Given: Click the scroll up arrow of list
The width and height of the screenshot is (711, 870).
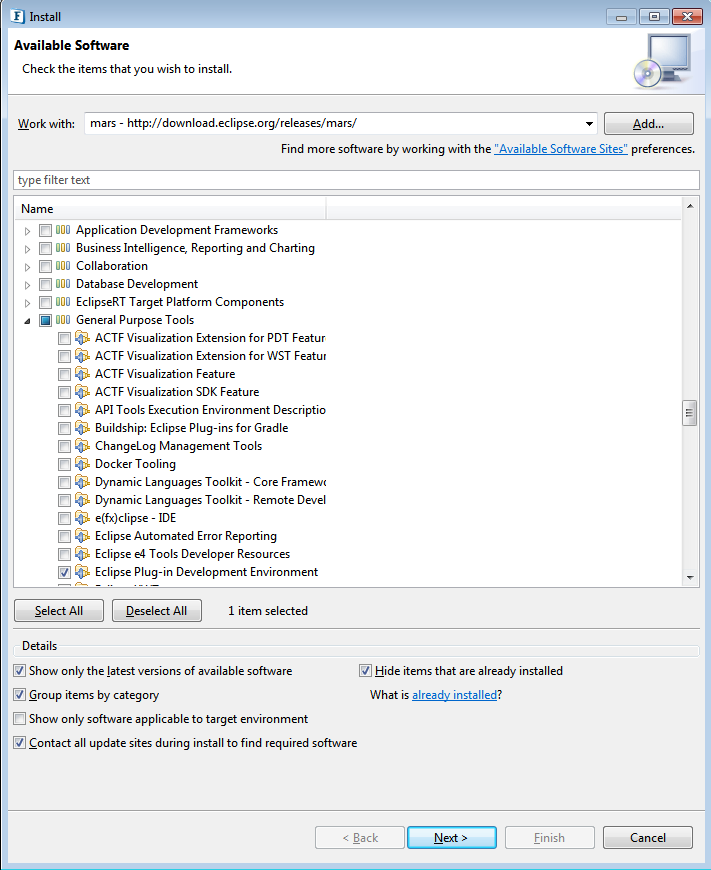Looking at the screenshot, I should (690, 206).
